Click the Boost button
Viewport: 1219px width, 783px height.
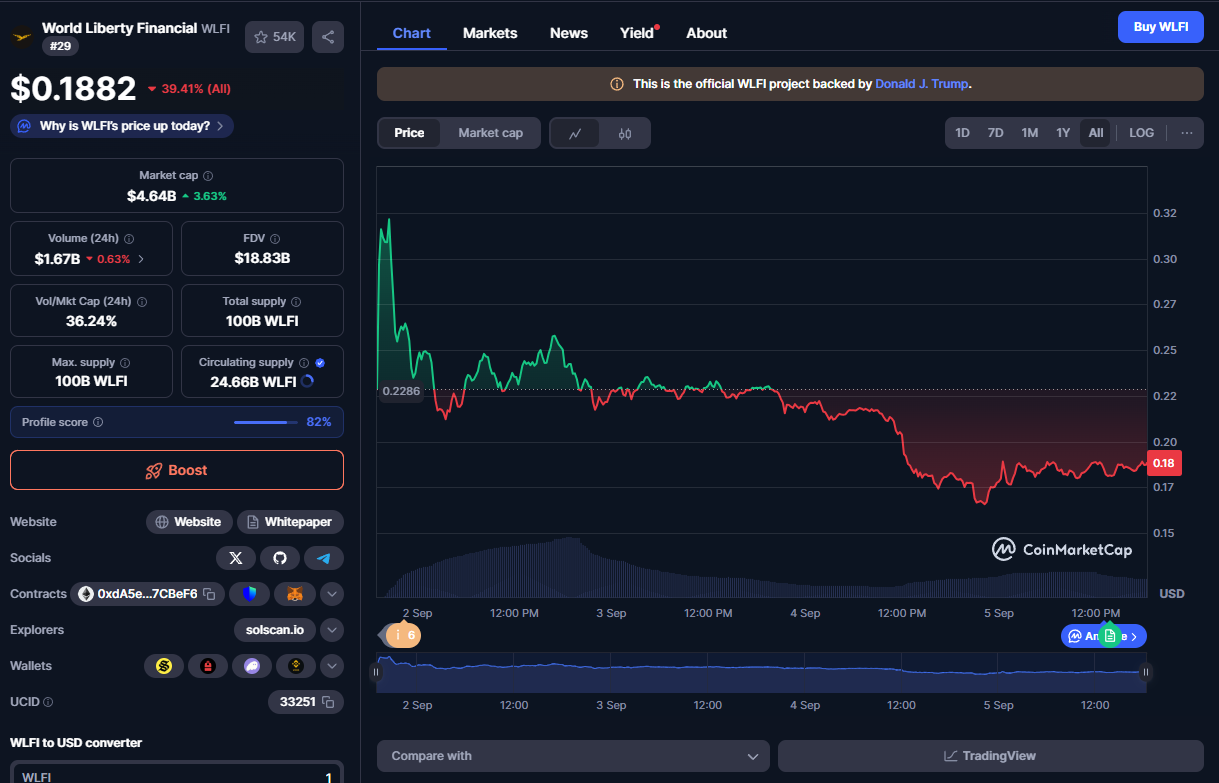coord(177,470)
